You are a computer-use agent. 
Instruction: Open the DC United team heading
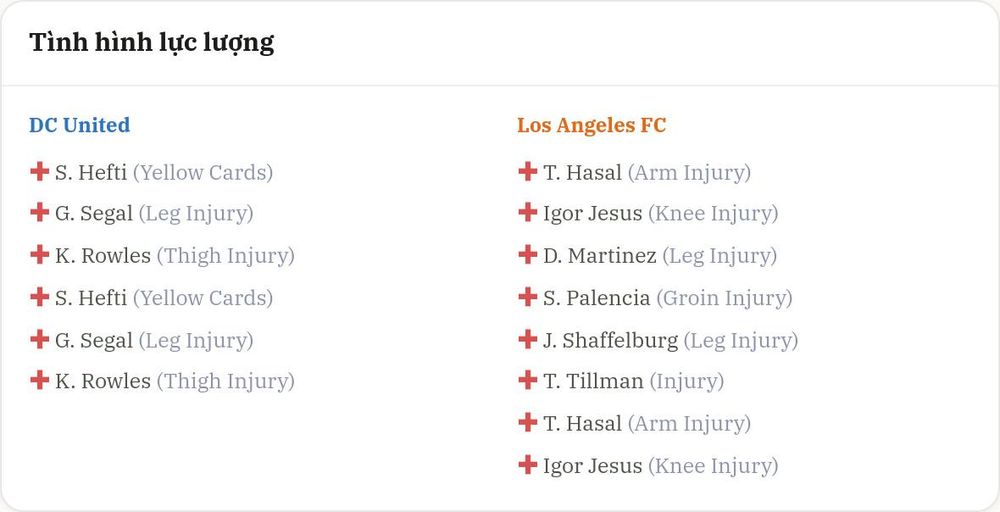coord(80,125)
